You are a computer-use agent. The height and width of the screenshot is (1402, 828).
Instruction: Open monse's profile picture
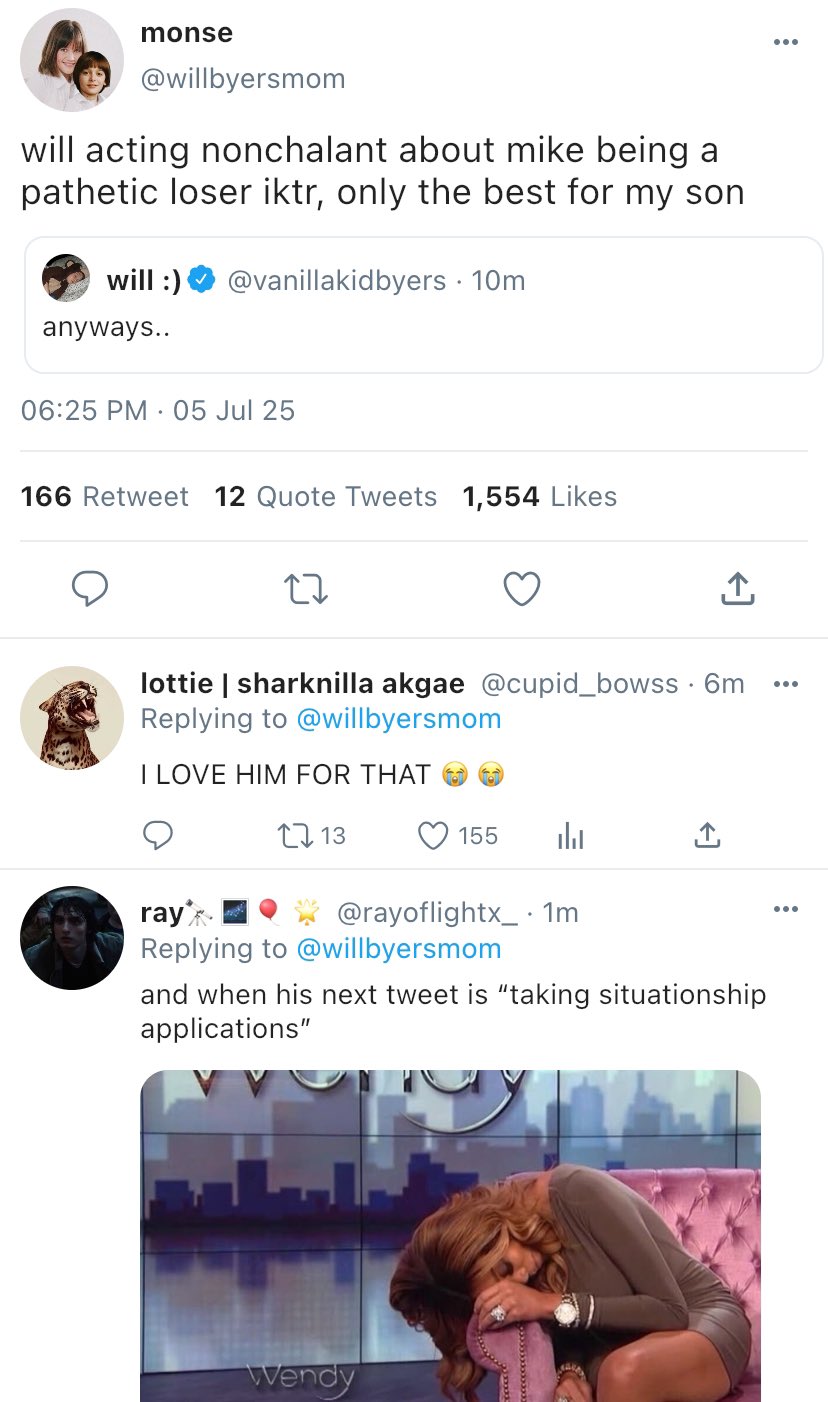pyautogui.click(x=72, y=60)
